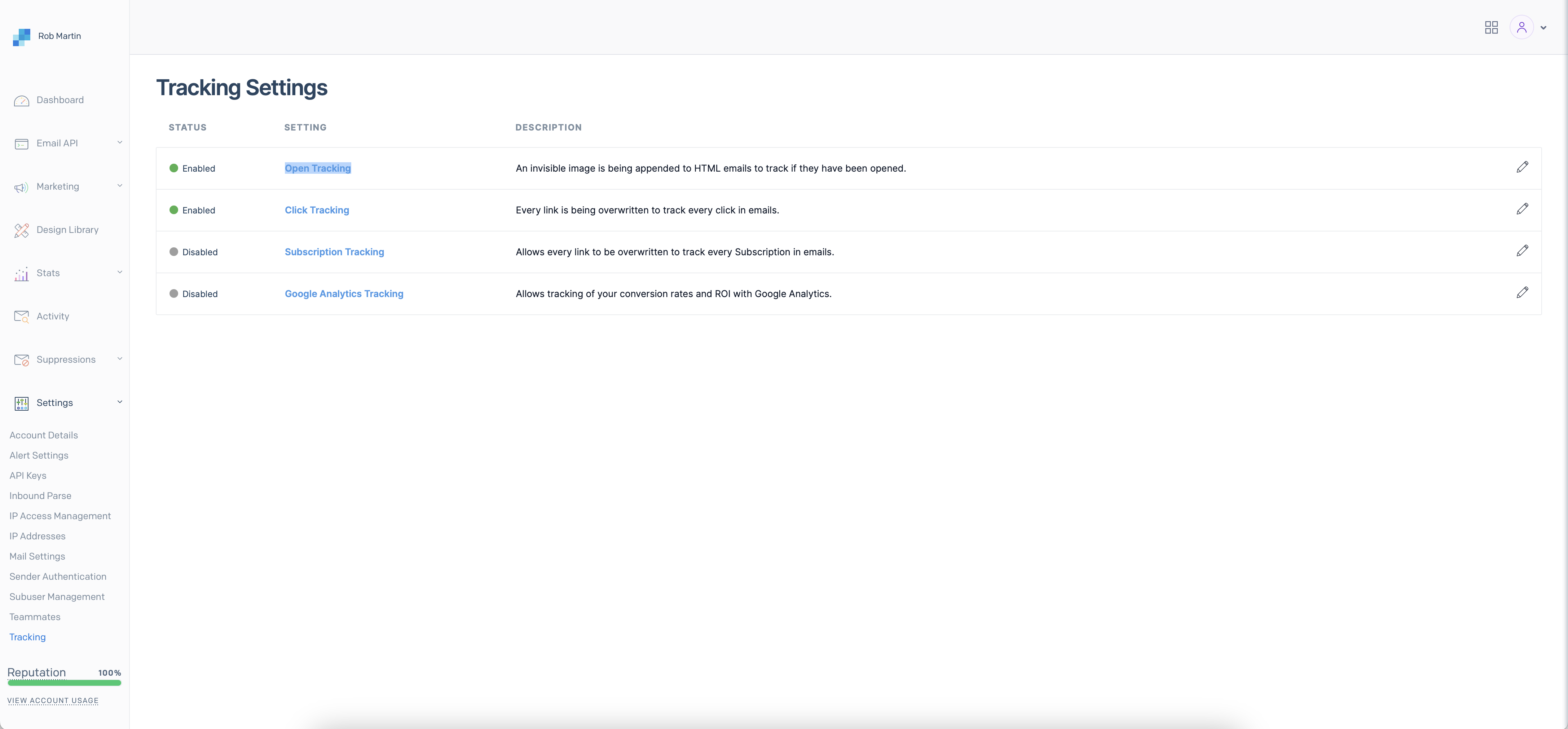Edit Subscription Tracking with pencil icon
The width and height of the screenshot is (1568, 729).
1522,251
